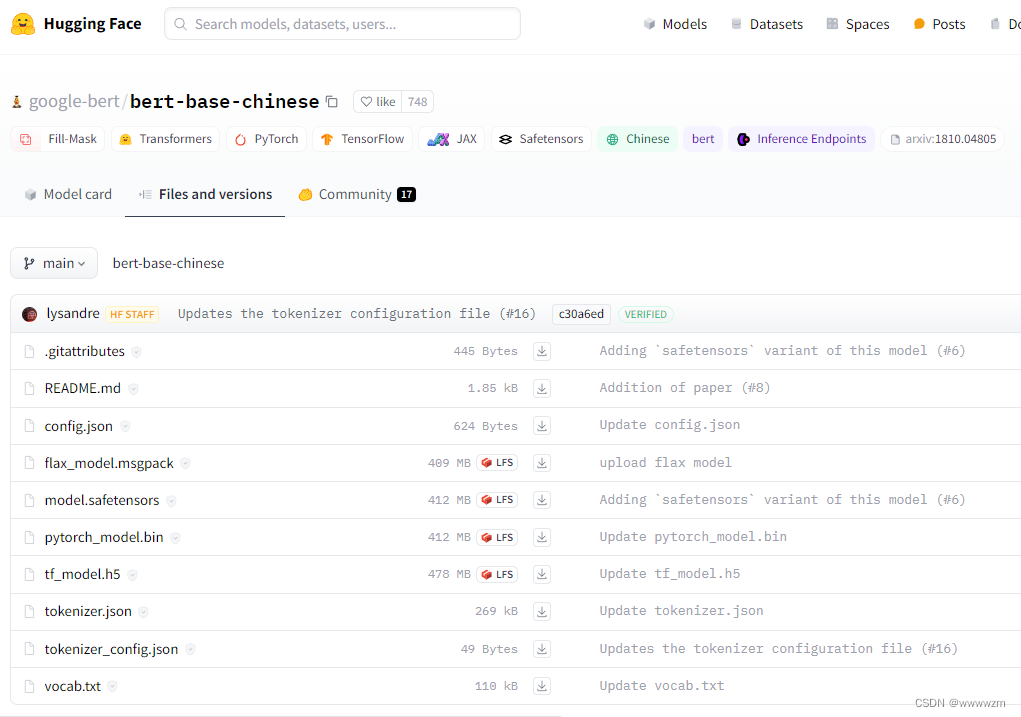Open the Models navigation item
Viewport: 1021px width, 717px height.
[675, 24]
